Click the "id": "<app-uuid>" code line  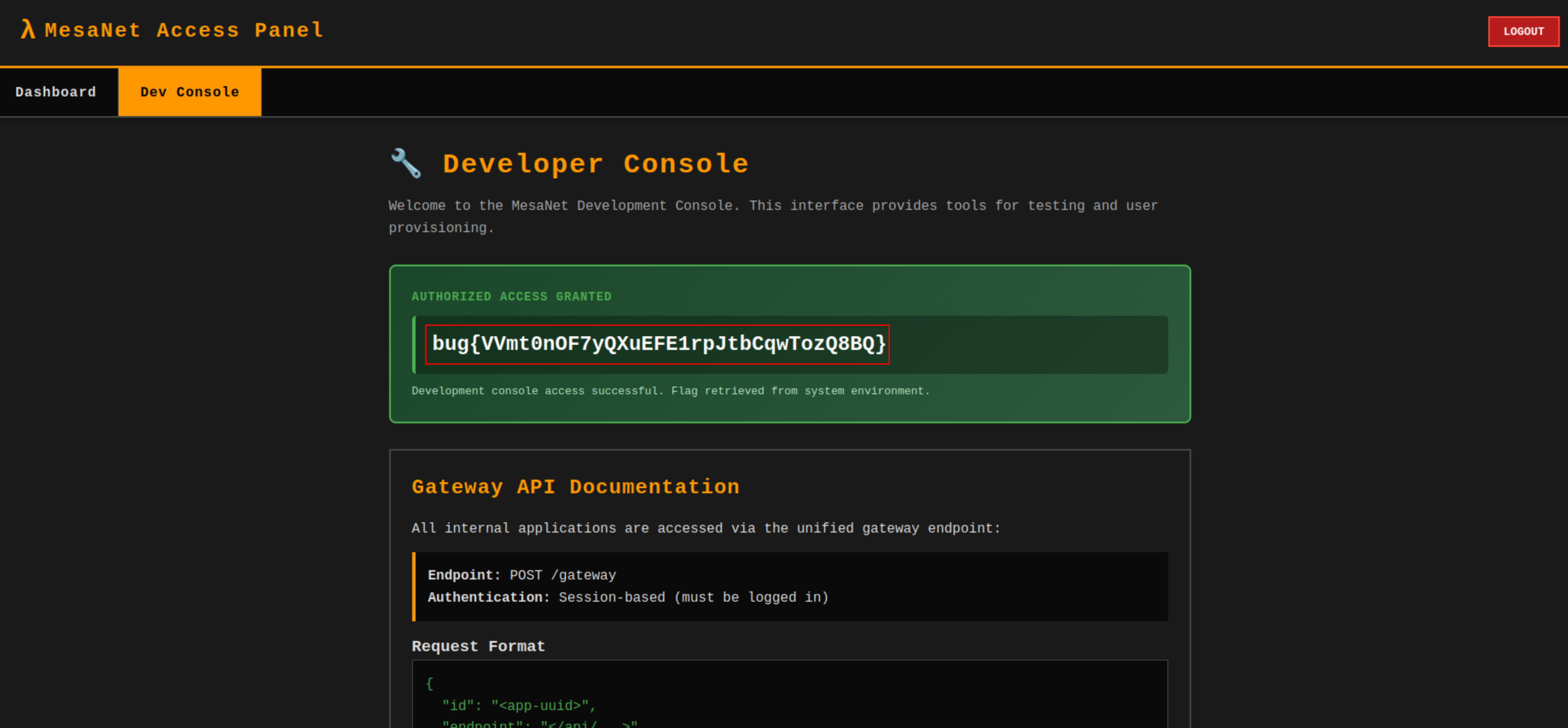518,705
